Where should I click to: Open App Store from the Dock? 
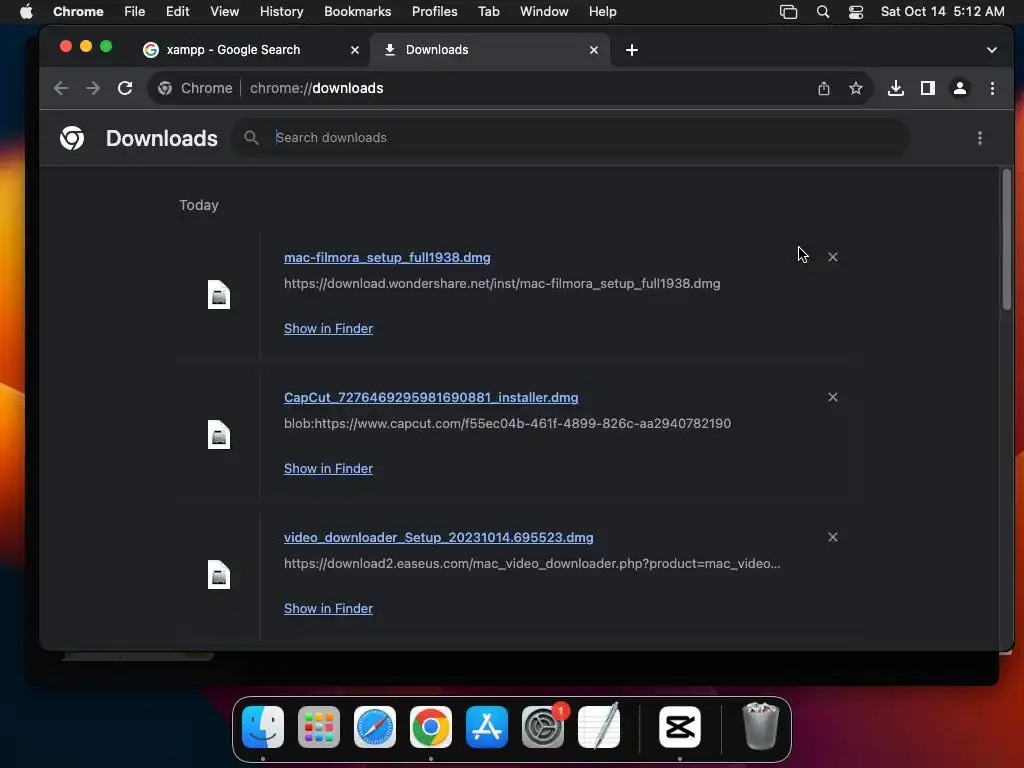pyautogui.click(x=487, y=726)
